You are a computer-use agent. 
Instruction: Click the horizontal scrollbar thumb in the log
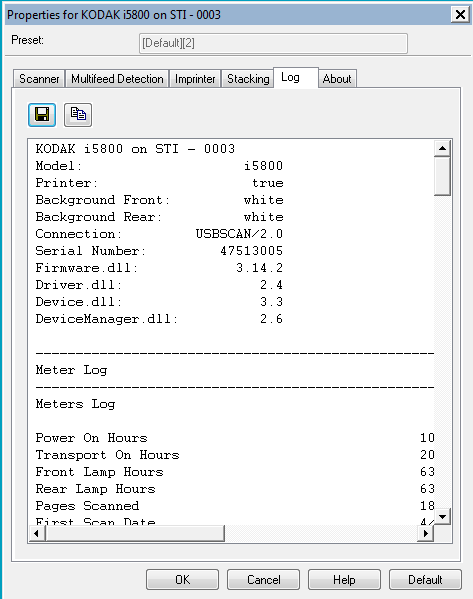135,533
